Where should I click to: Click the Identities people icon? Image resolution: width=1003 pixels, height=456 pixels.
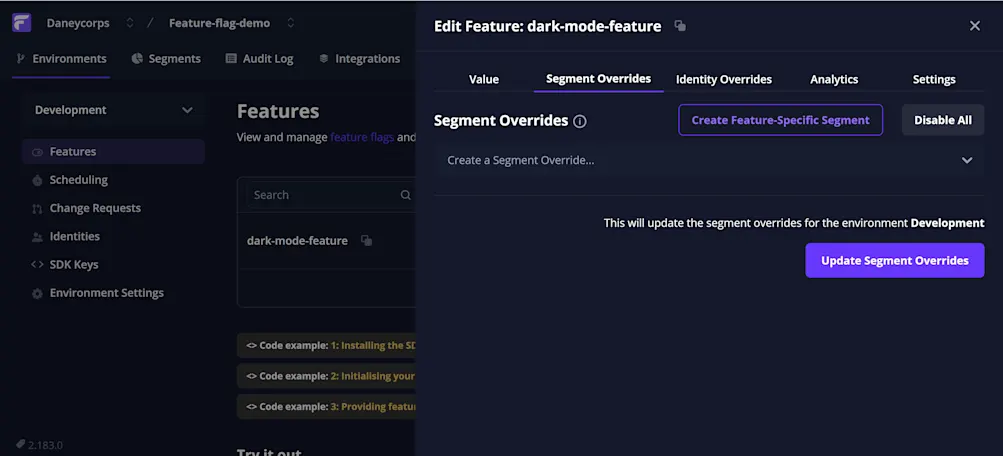(37, 237)
